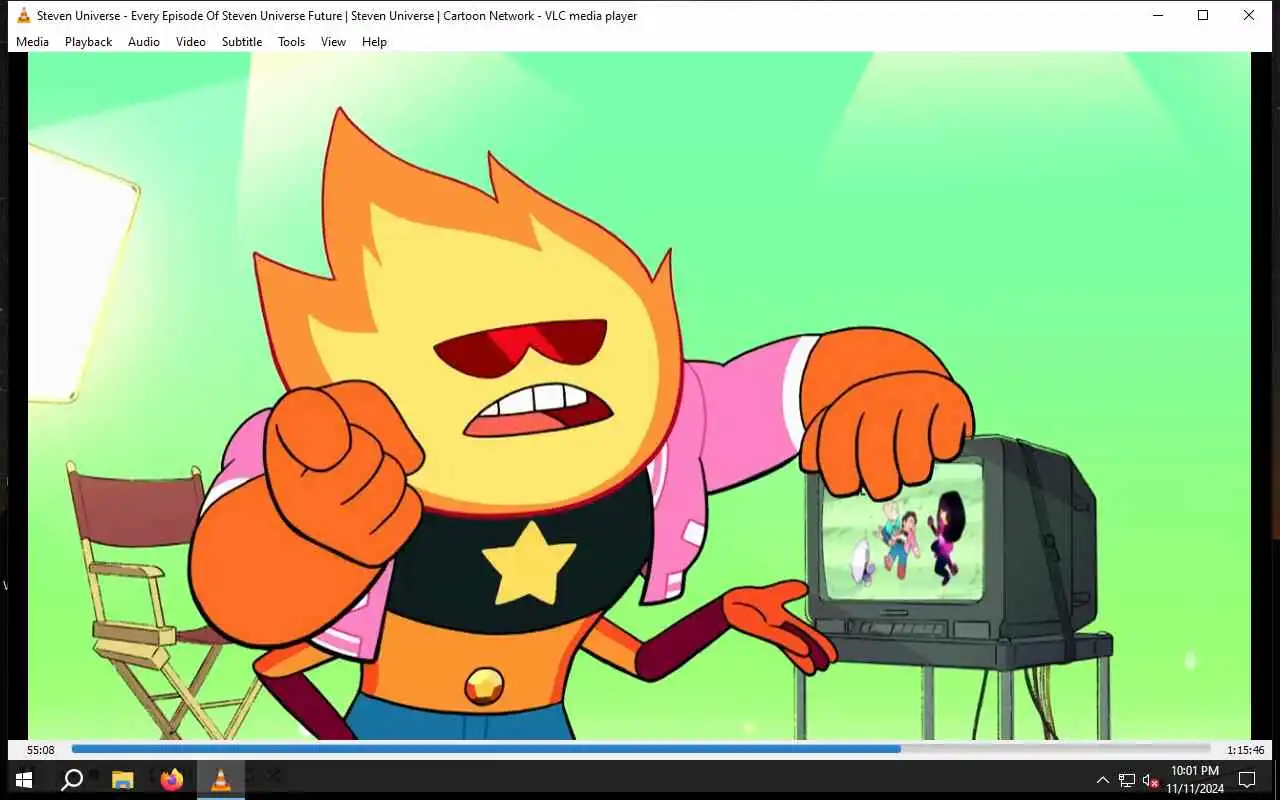Open the Subtitle menu

[242, 42]
